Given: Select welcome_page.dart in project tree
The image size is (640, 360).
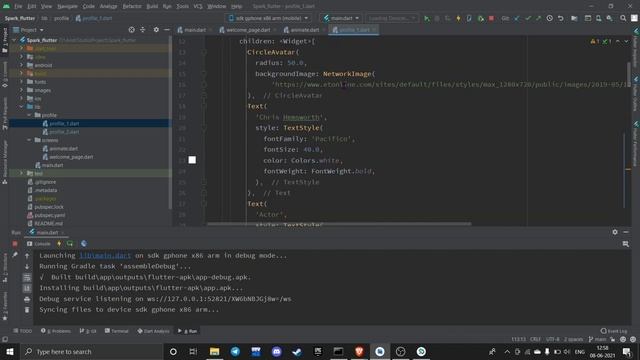Looking at the screenshot, I should [71, 157].
